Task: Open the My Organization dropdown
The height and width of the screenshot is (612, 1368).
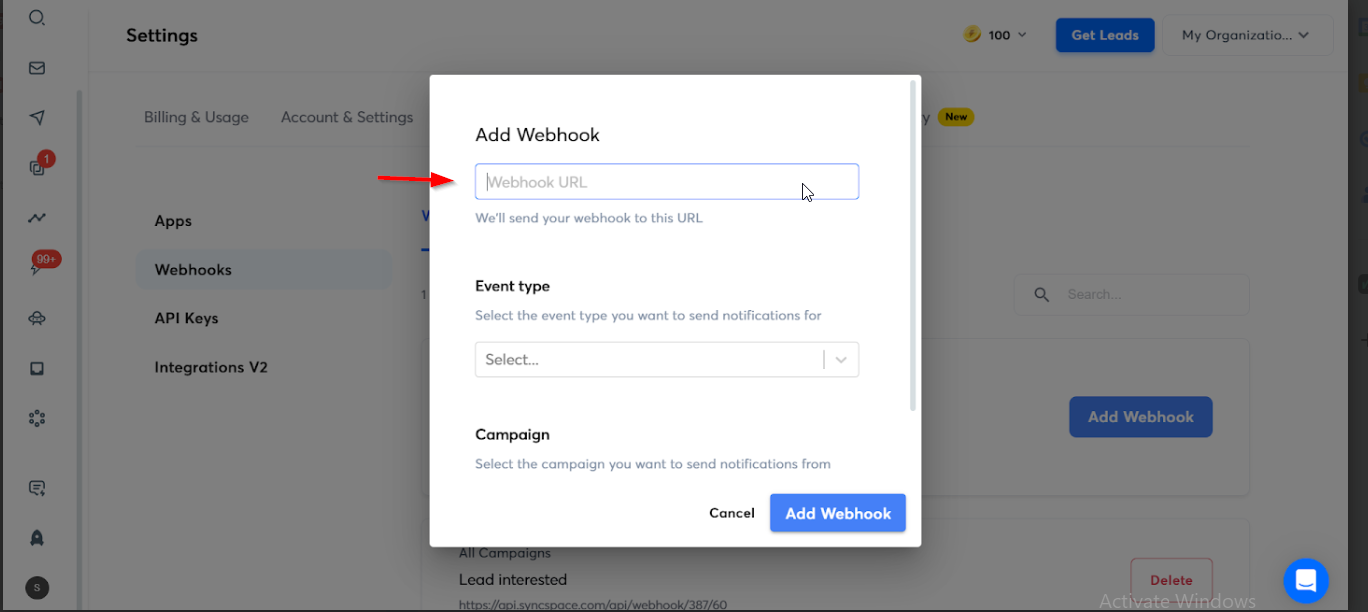Action: pyautogui.click(x=1245, y=36)
